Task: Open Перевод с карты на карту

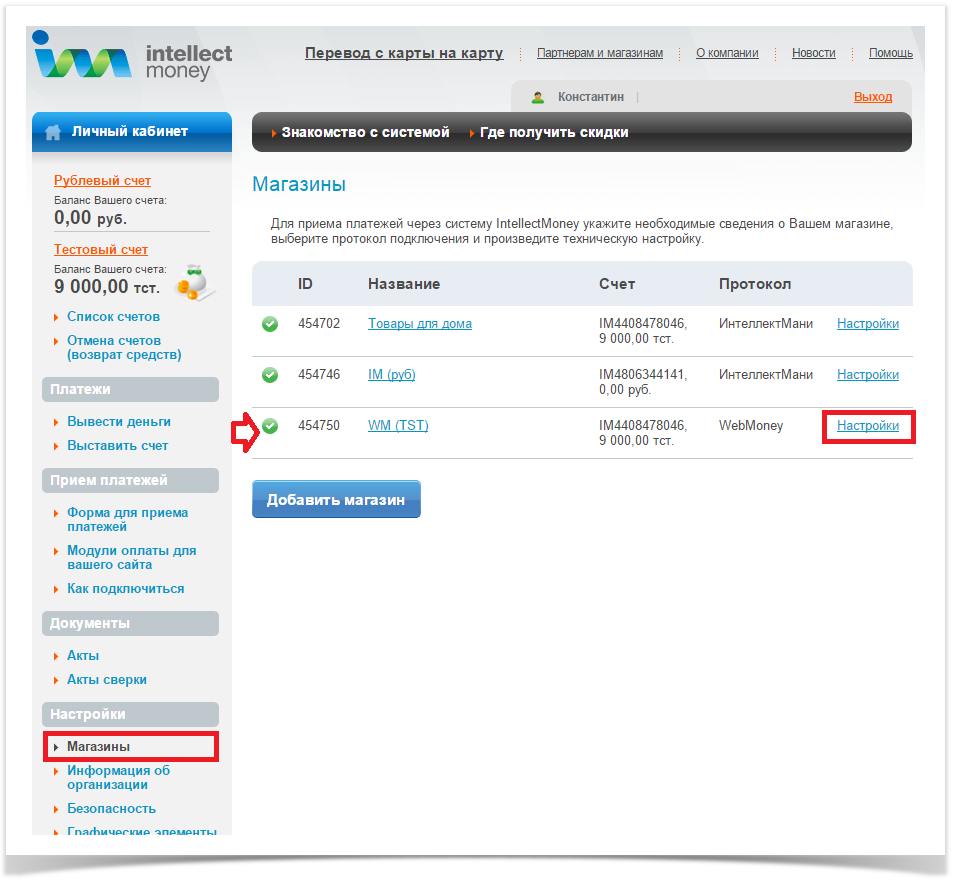Action: click(404, 53)
